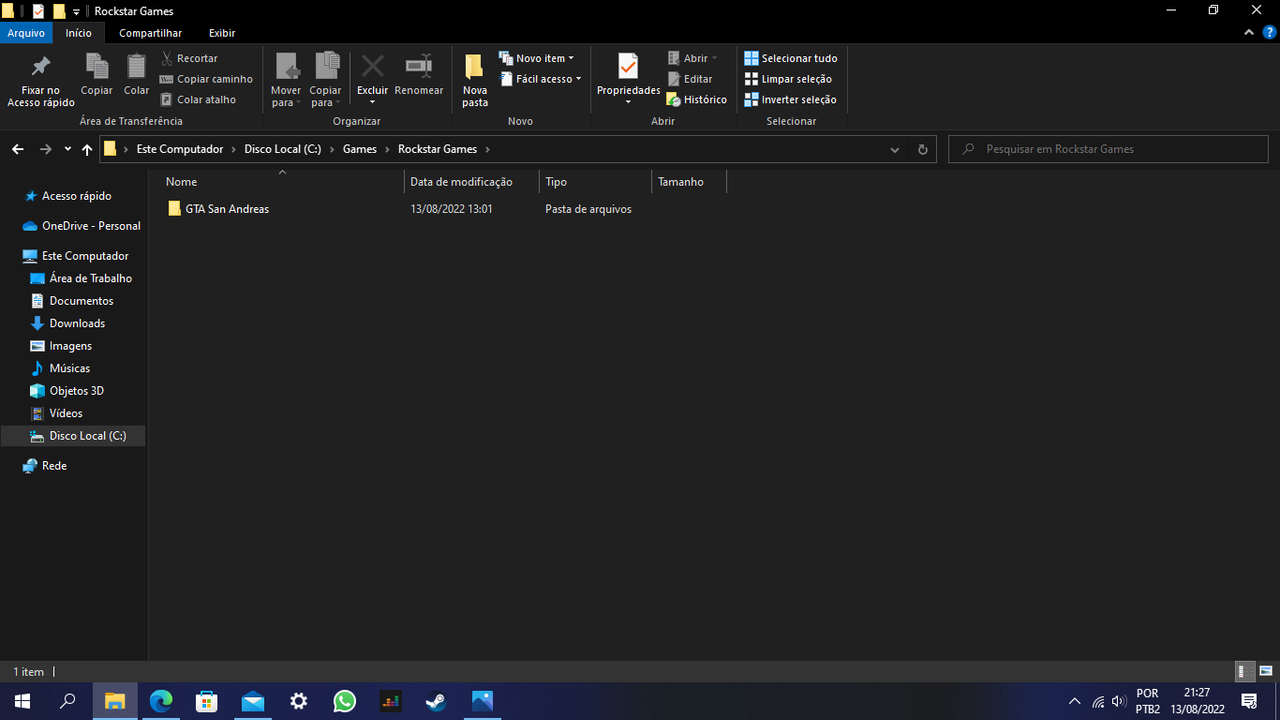Click Editar in the ribbon
Image resolution: width=1280 pixels, height=720 pixels.
690,79
